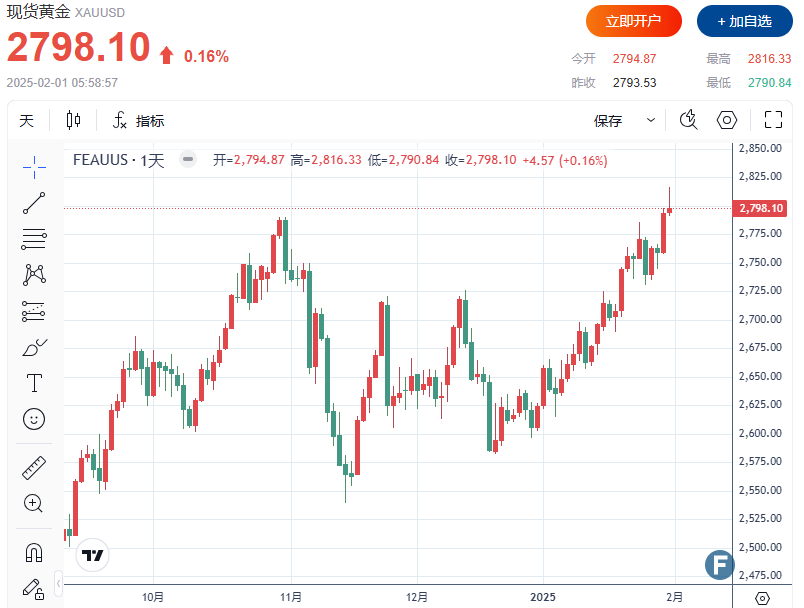Open the Fibonacci retracement tool

34,238
